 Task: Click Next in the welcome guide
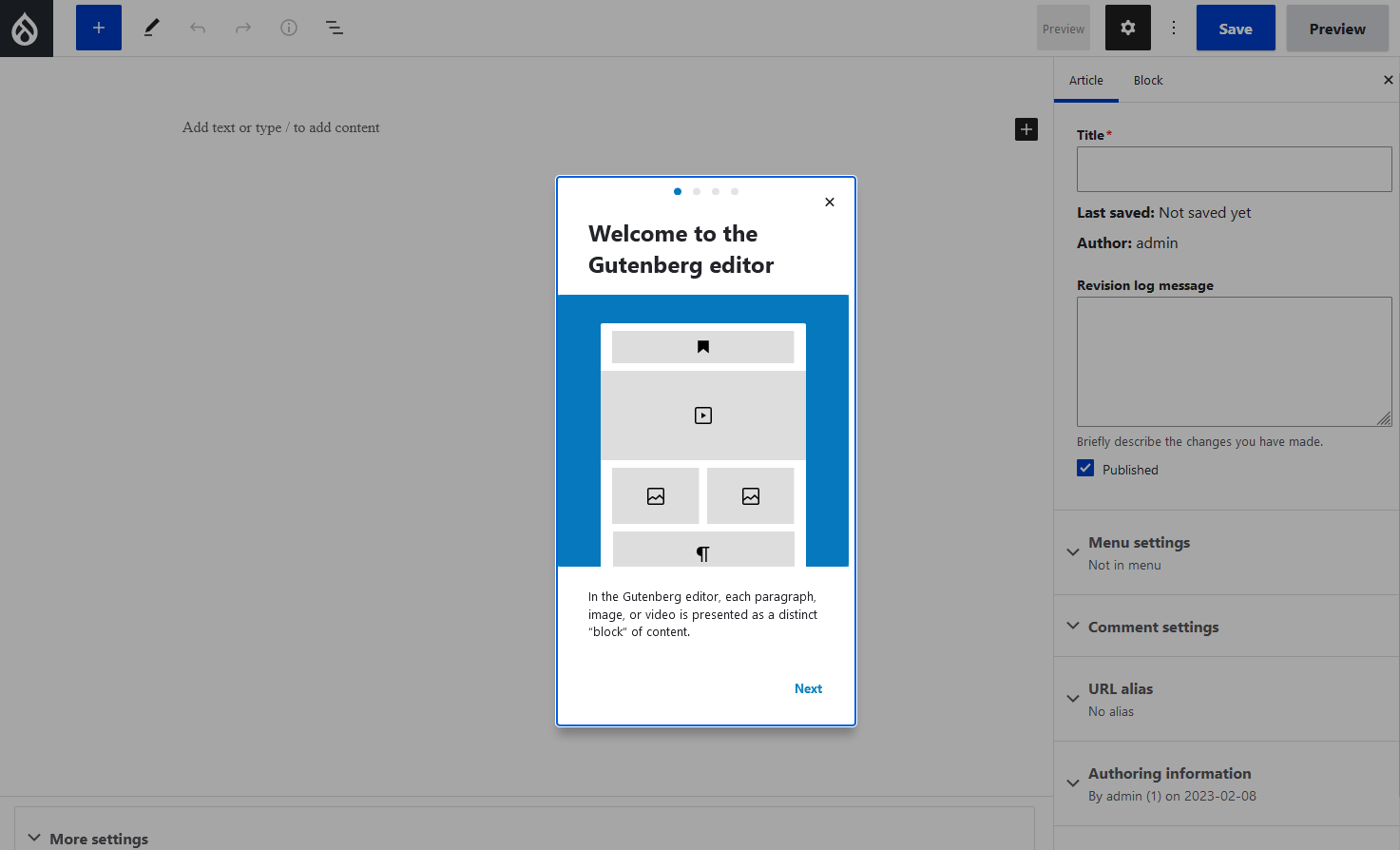(808, 688)
